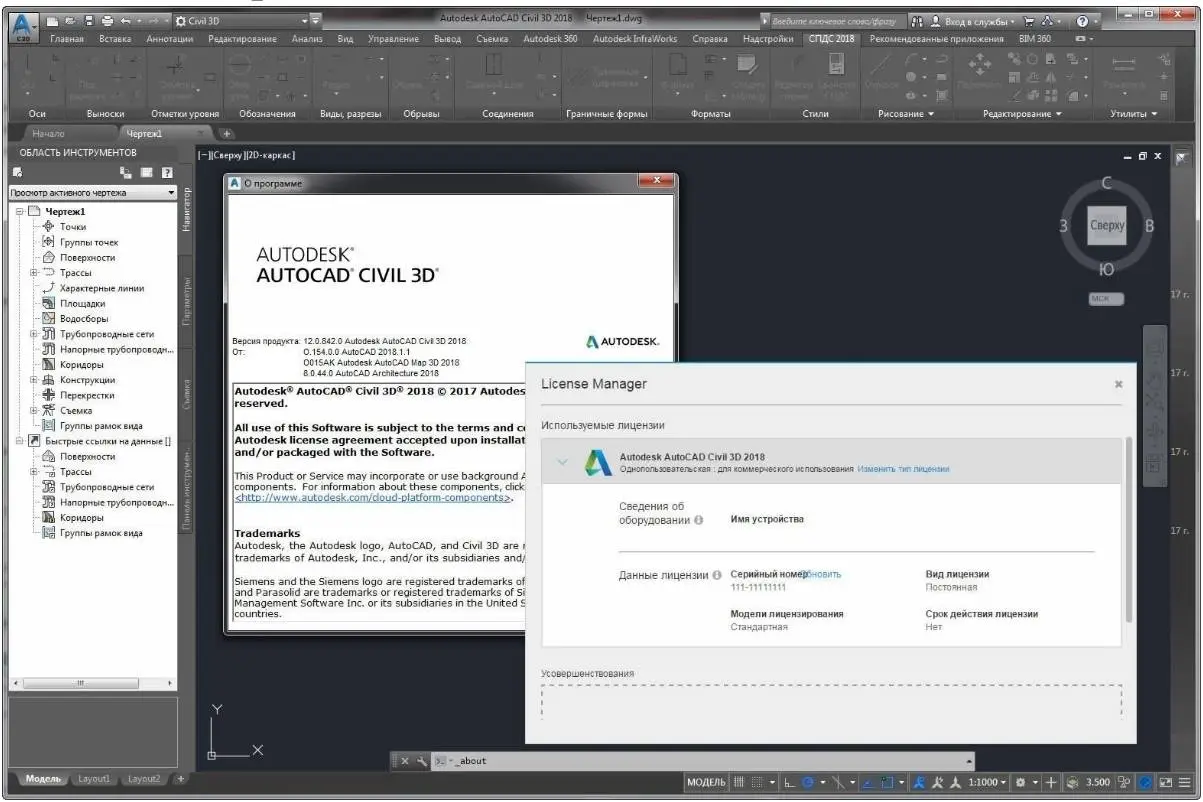Click the МСК coordinate system button below ViewCube
Screen dimensions: 1203x802
(1107, 298)
